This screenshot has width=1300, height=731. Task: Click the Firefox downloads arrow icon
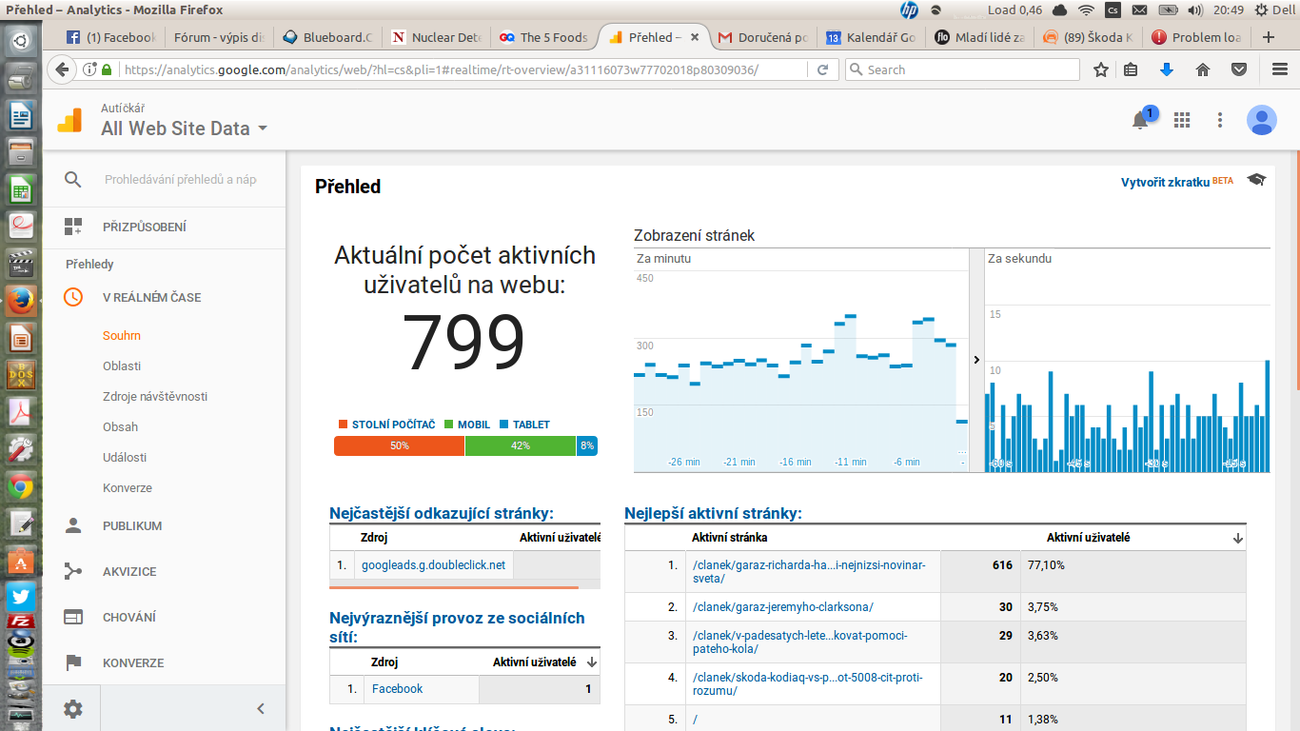[x=1166, y=70]
